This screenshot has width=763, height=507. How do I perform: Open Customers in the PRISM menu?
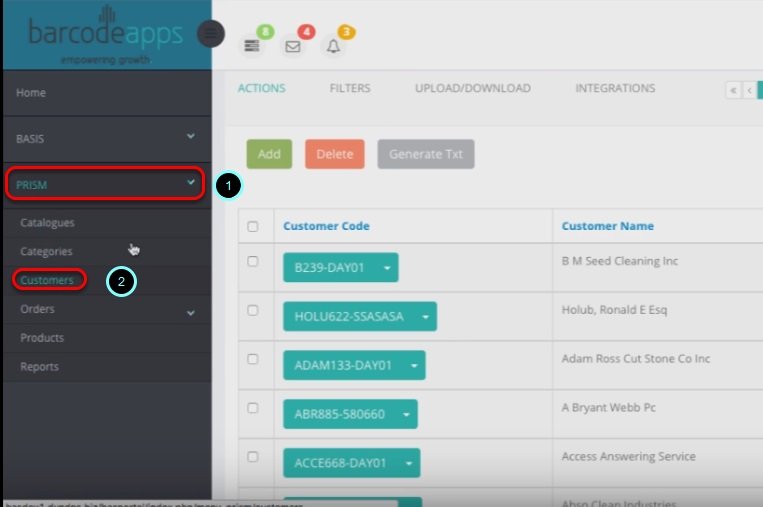click(47, 280)
